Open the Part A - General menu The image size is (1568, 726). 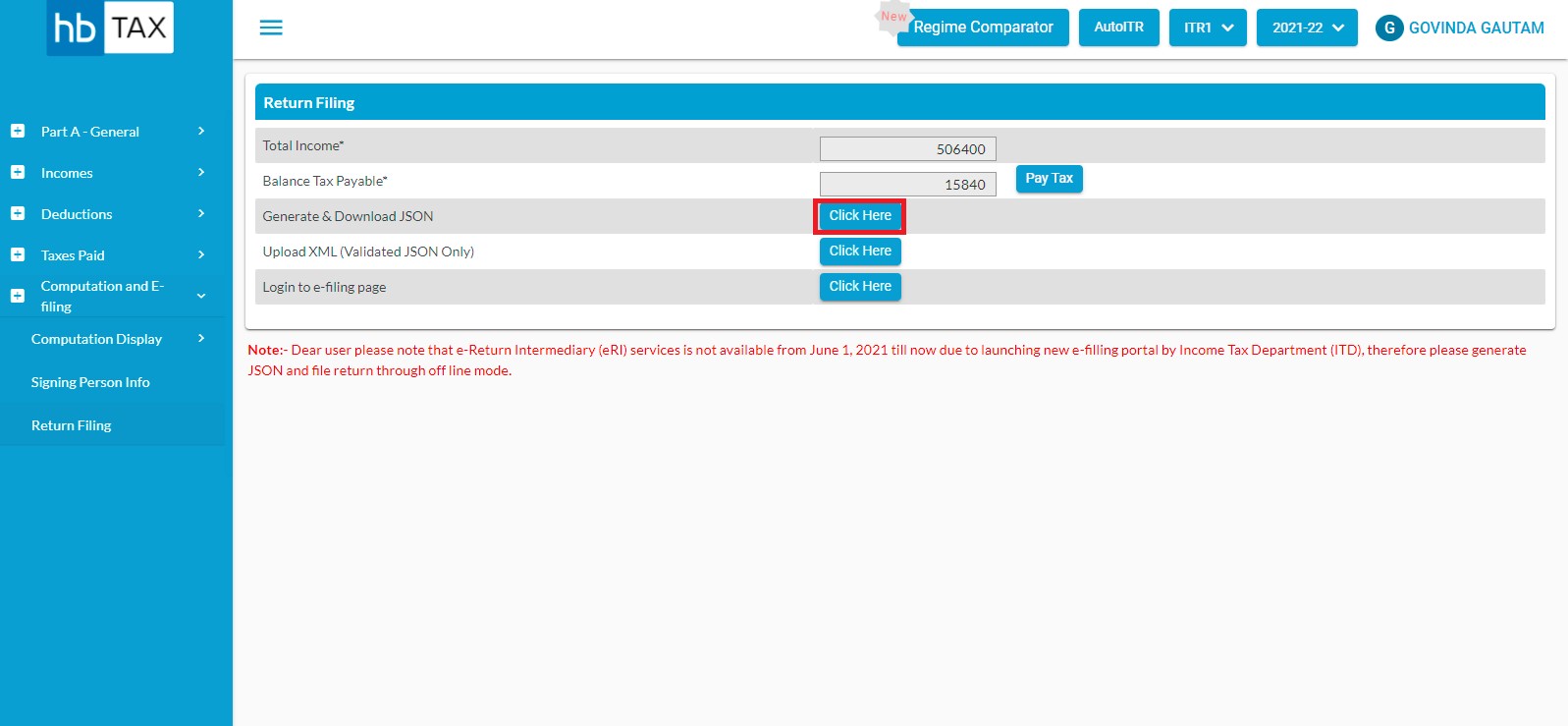point(90,132)
